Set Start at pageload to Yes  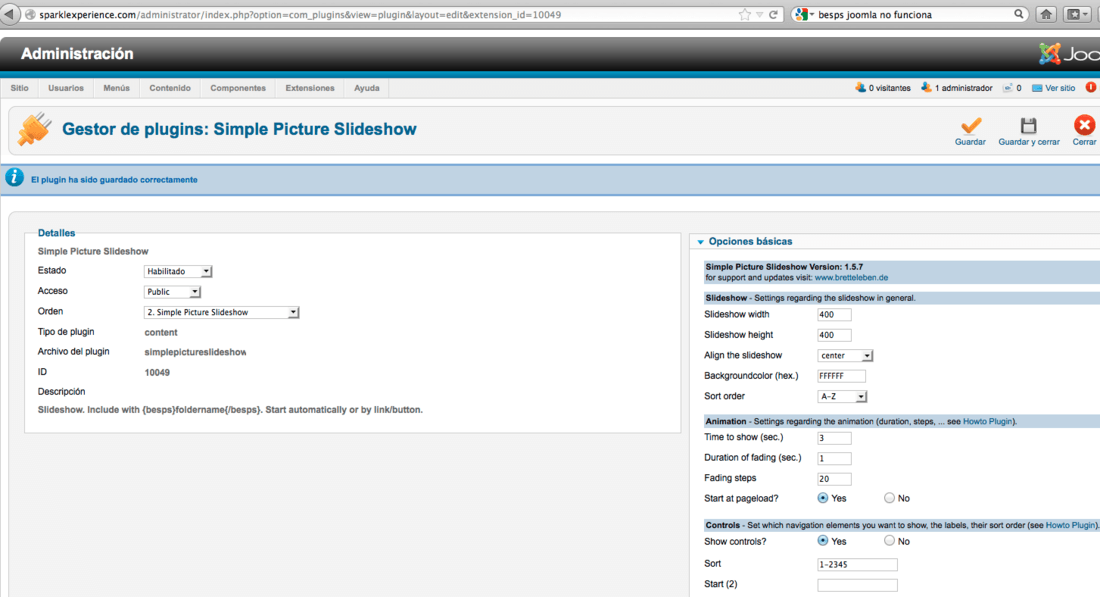pyautogui.click(x=822, y=498)
